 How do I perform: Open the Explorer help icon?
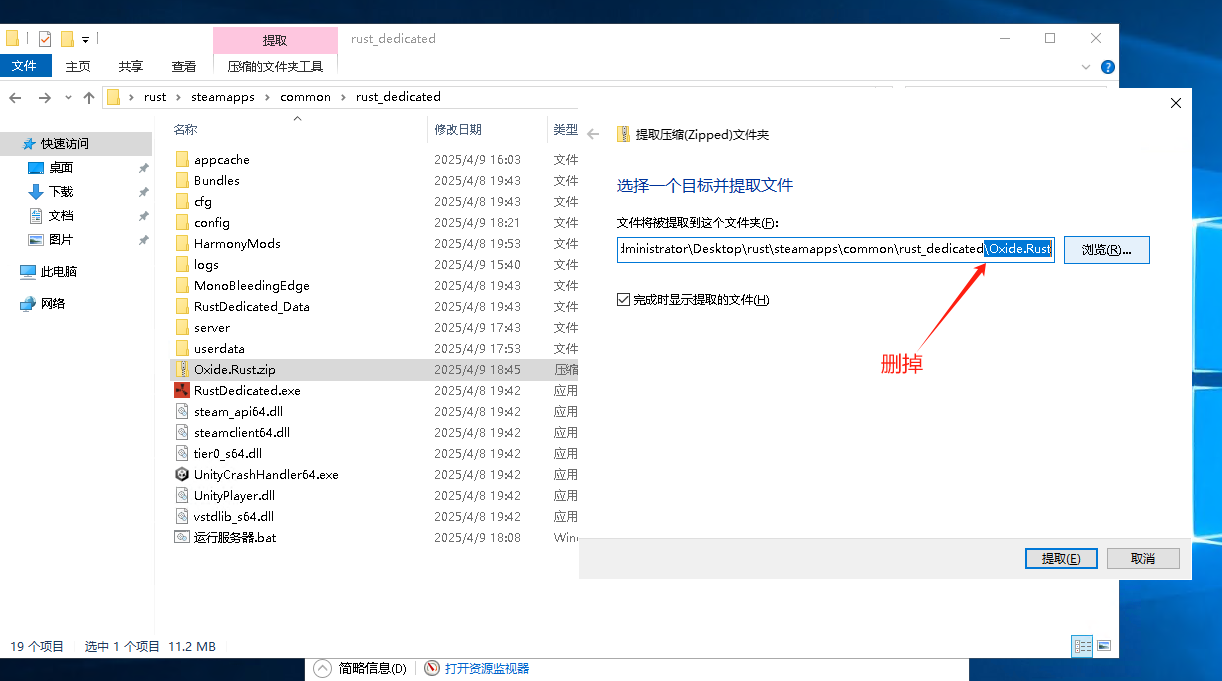pos(1108,67)
